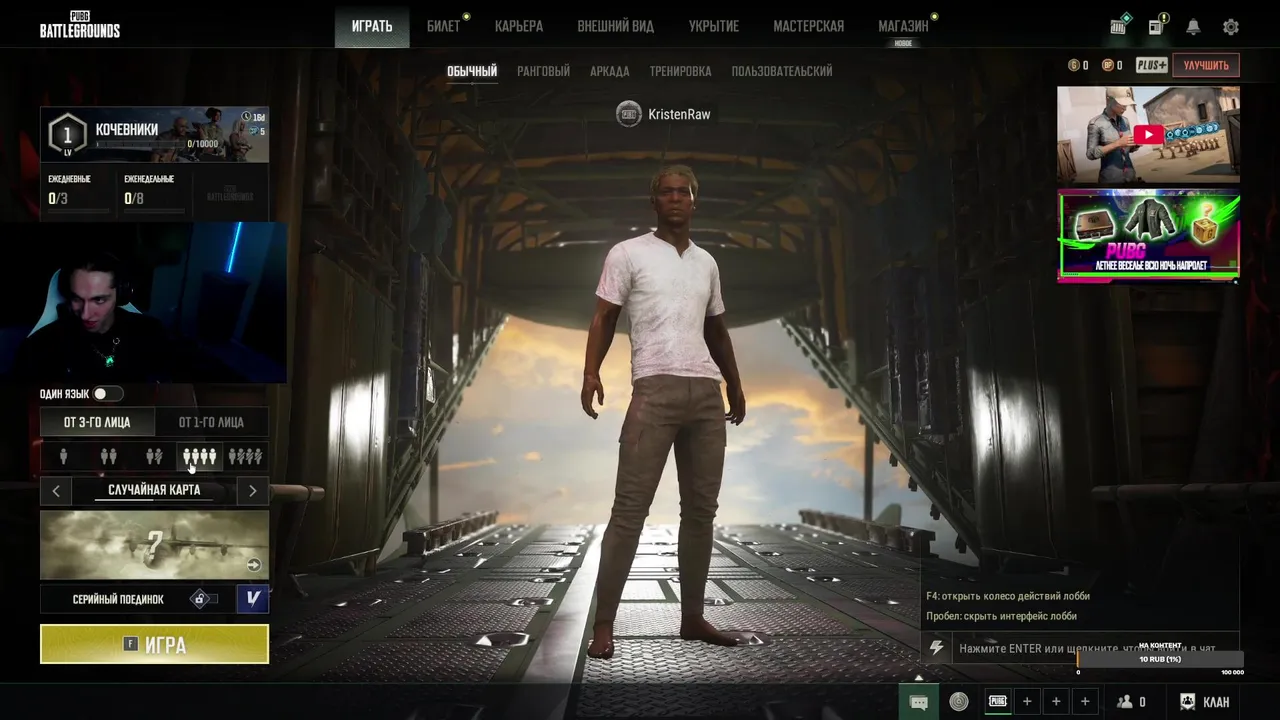Image resolution: width=1280 pixels, height=720 pixels.
Task: Click the G-Coin balance icon
Action: pos(1074,65)
